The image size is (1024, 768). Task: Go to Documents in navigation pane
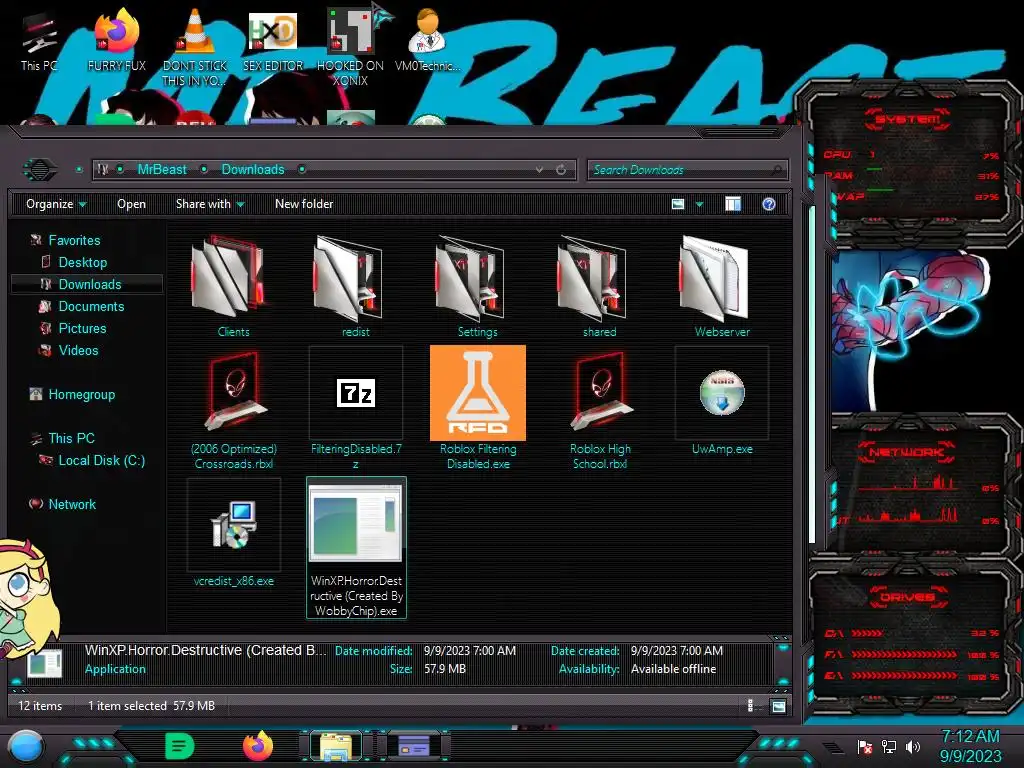tap(91, 306)
